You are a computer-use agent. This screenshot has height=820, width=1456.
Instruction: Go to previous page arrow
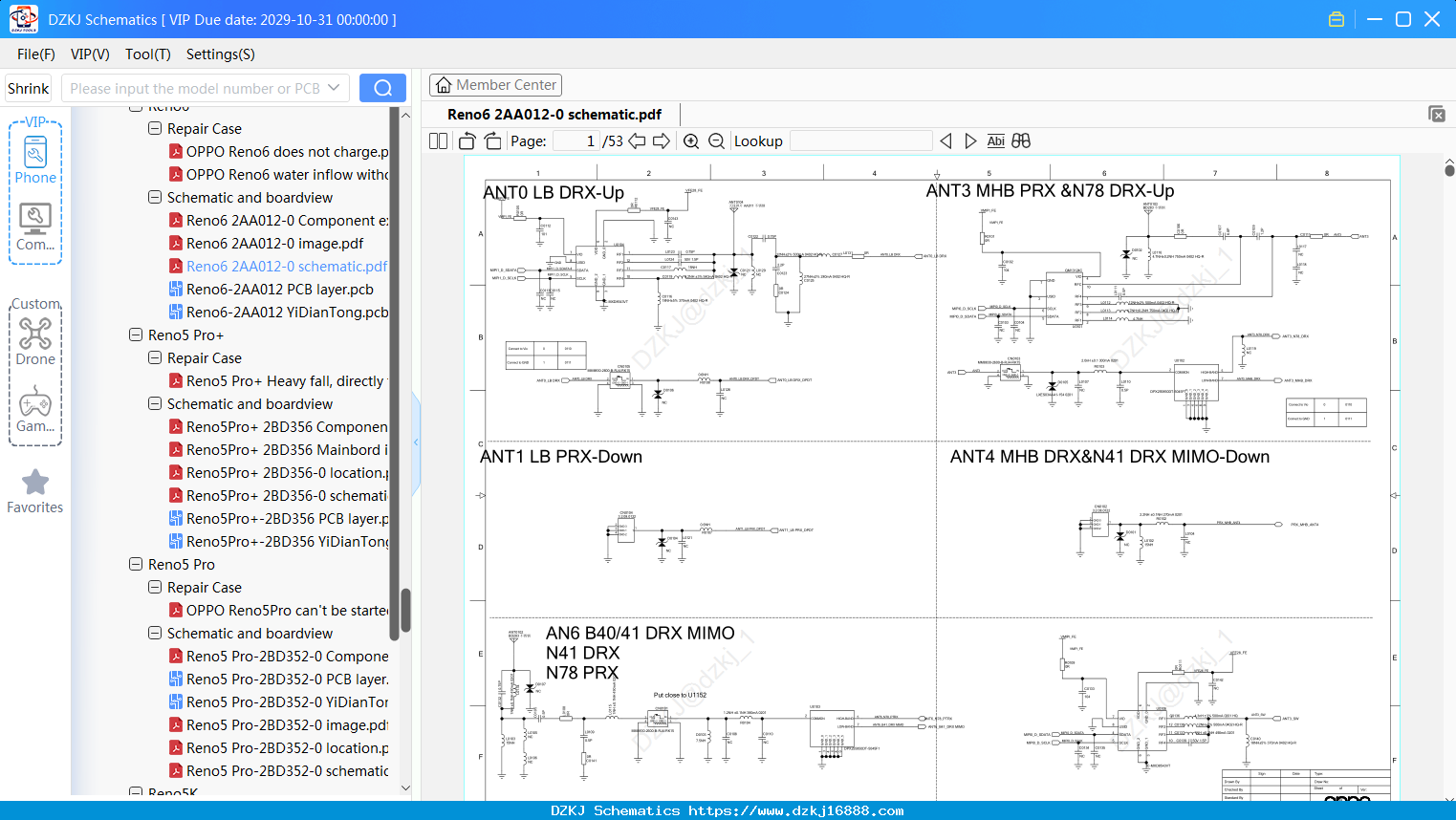click(637, 140)
